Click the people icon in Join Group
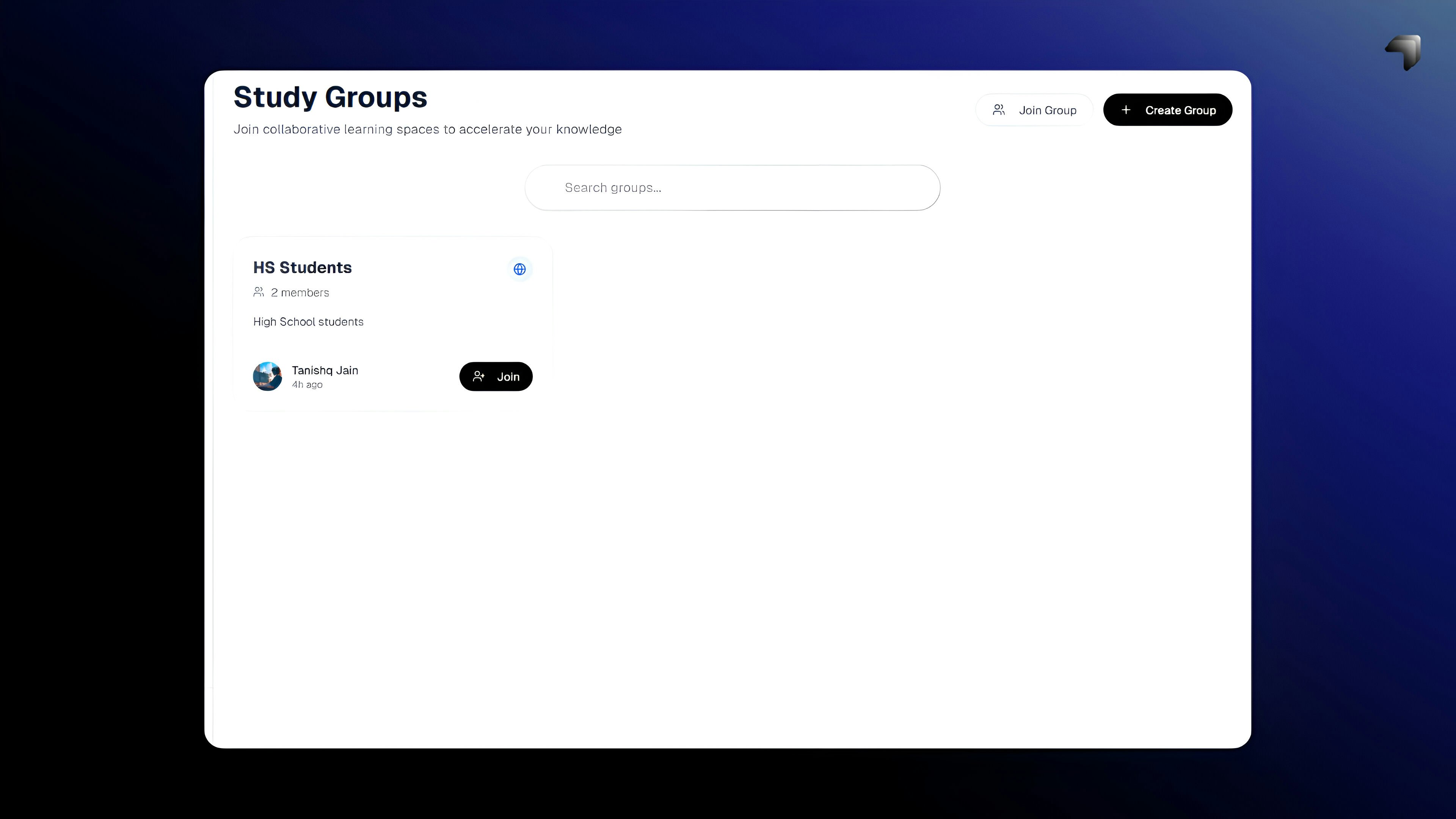Screen dimensions: 1456x819 [x=999, y=110]
